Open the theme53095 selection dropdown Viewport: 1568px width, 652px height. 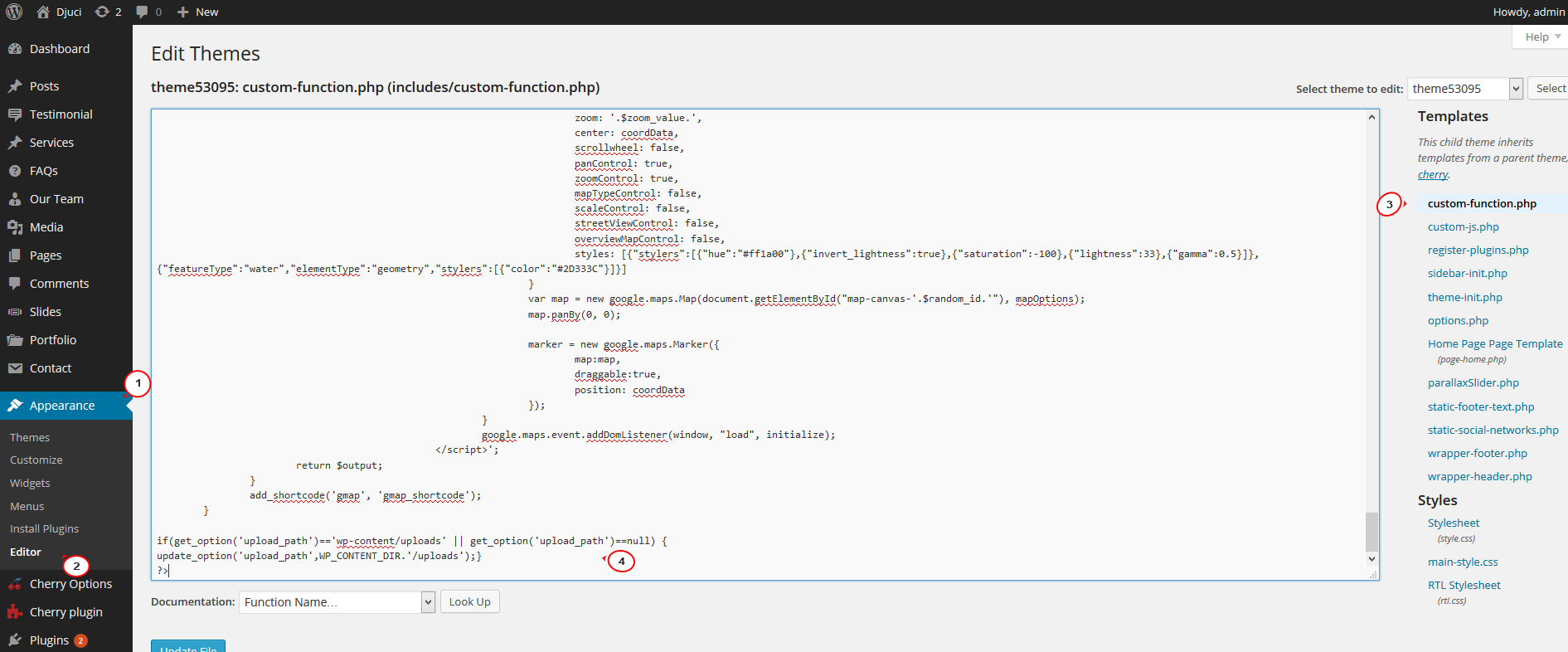click(x=1465, y=88)
